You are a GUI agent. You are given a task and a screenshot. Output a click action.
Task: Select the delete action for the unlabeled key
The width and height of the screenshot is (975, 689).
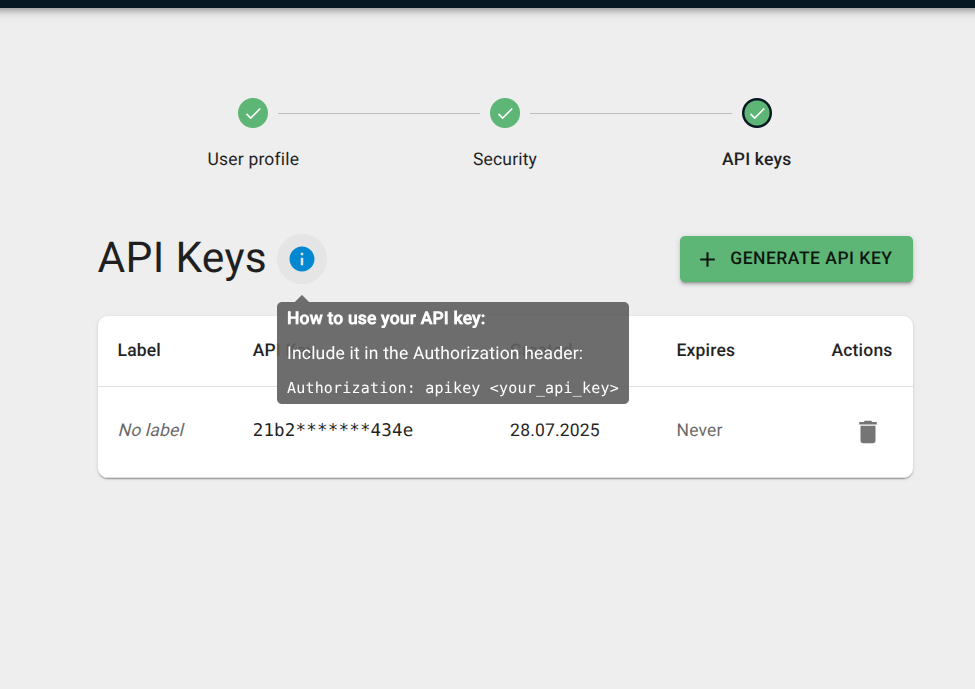click(x=866, y=431)
